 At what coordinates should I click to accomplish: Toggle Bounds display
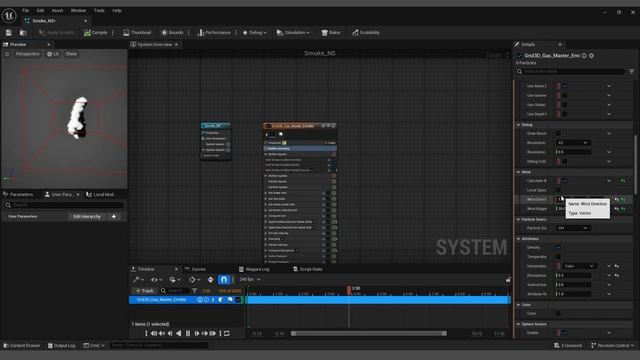point(172,33)
